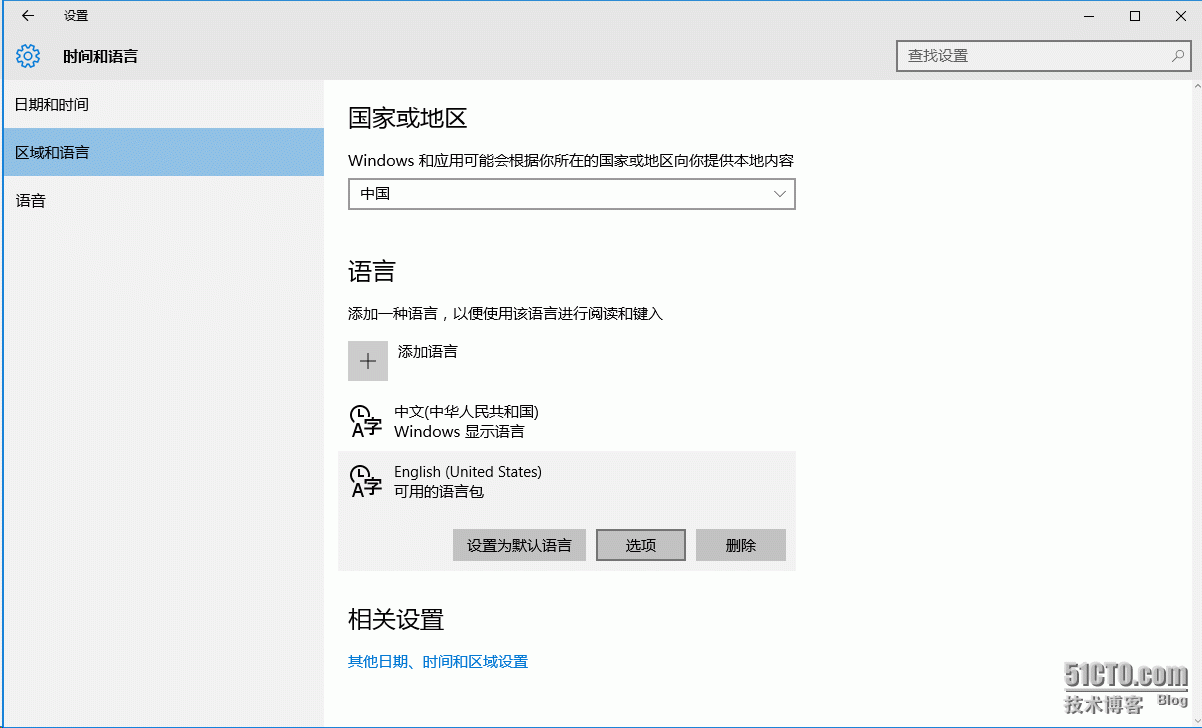The image size is (1202, 728).
Task: Click 设置为默认语言 button
Action: 519,545
